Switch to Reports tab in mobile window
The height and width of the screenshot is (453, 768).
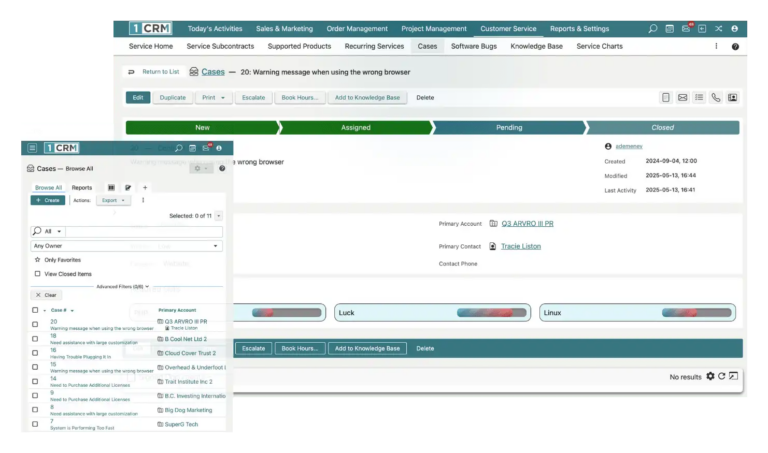pos(82,188)
